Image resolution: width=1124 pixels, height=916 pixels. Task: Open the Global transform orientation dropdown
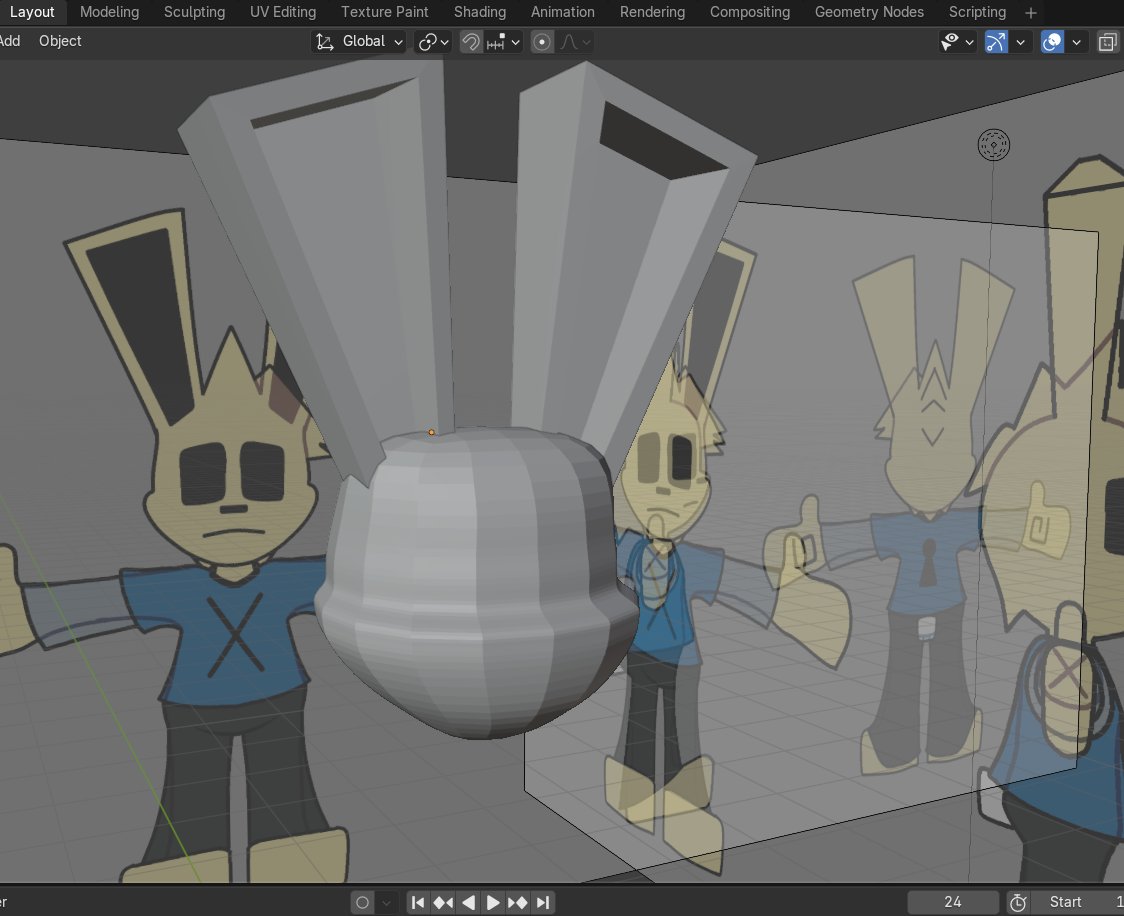(x=359, y=42)
